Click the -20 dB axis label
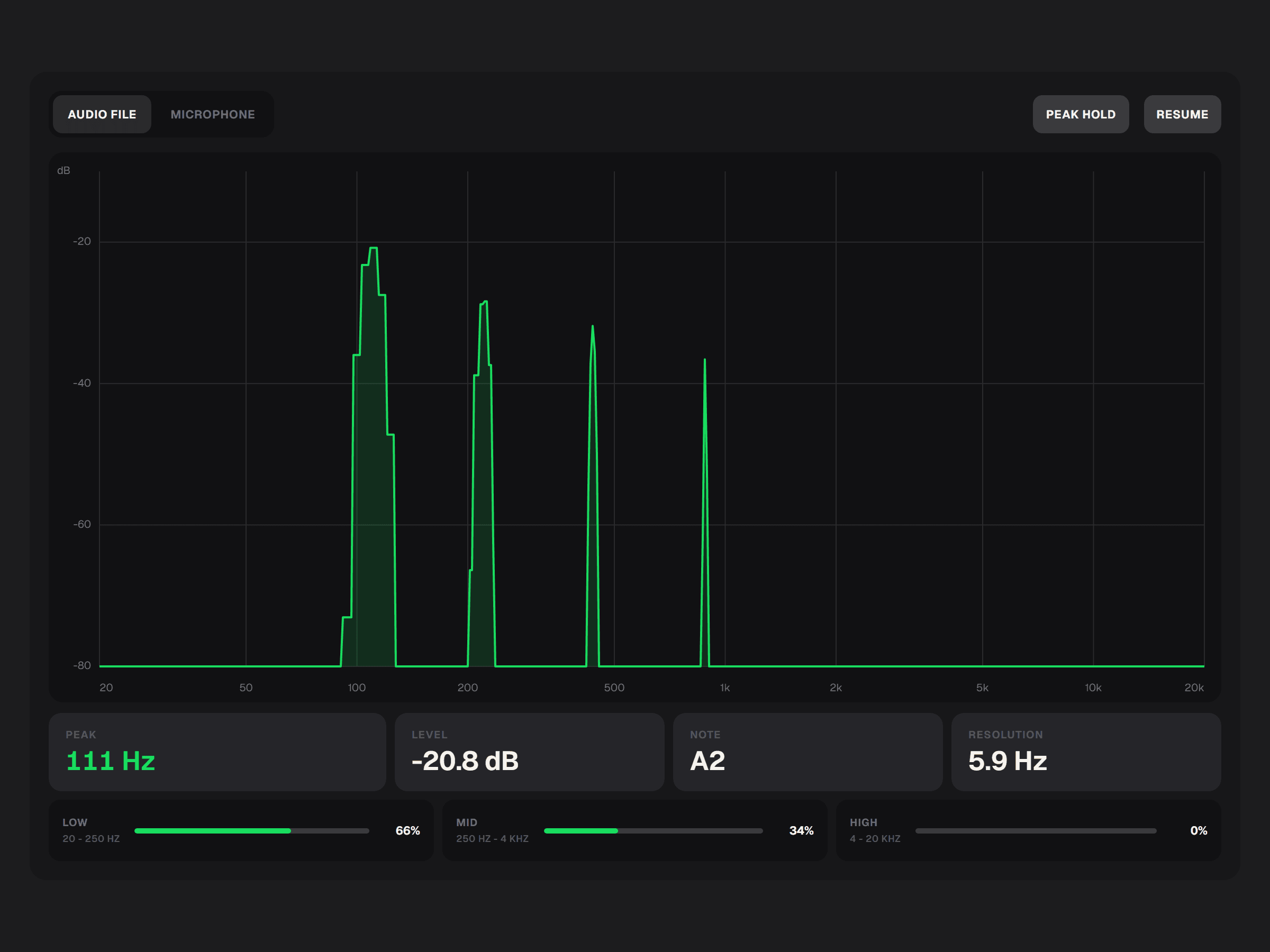 (82, 241)
